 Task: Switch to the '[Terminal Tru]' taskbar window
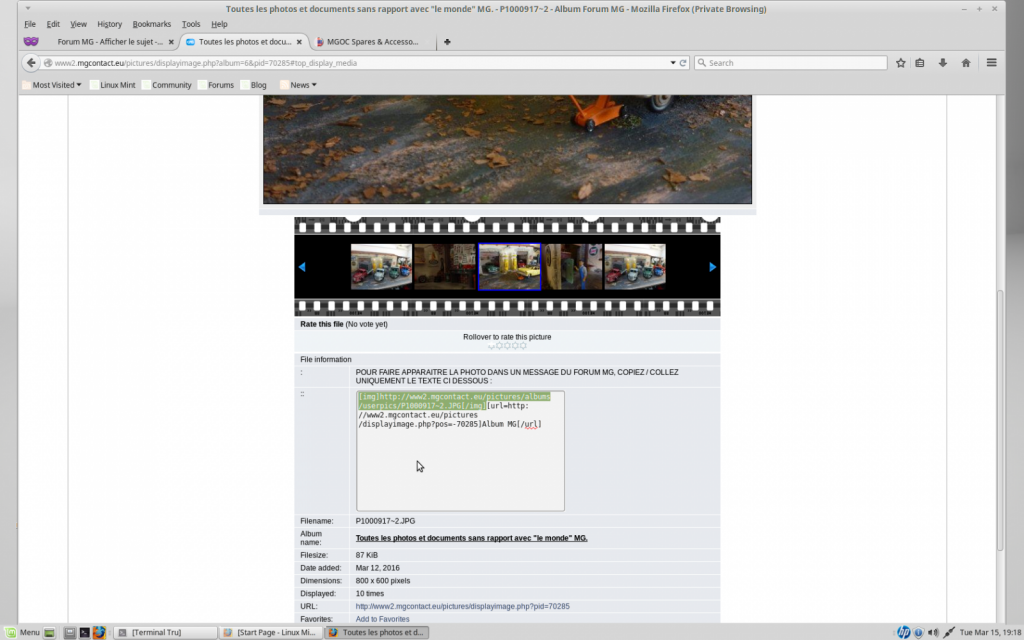coord(165,632)
